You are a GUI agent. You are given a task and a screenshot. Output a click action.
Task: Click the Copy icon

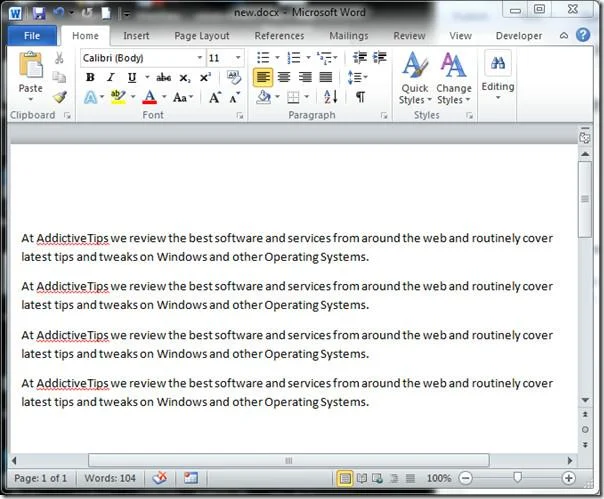pos(59,77)
